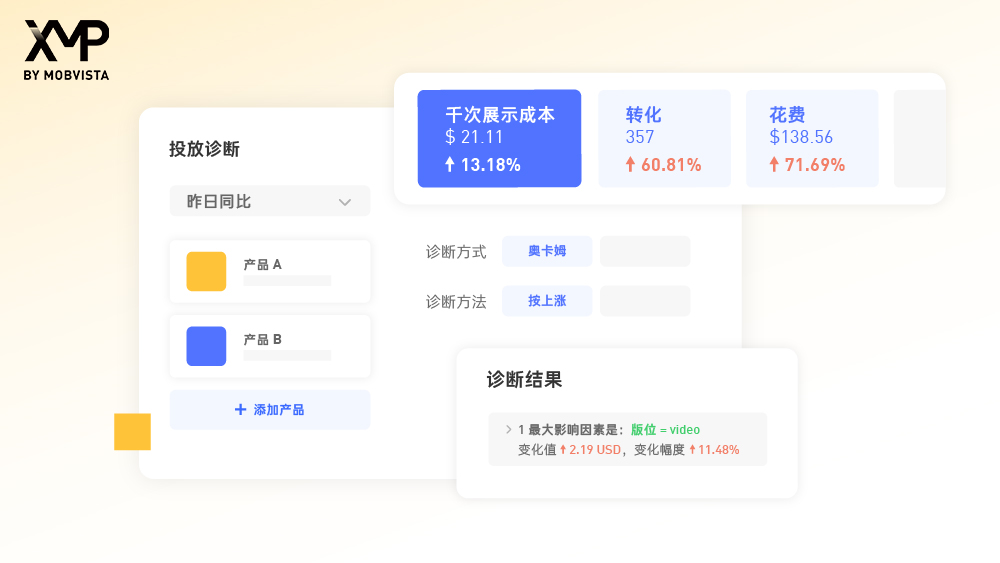Expand diagnosis result row 1 chevron
Viewport: 1000px width, 563px height.
508,430
